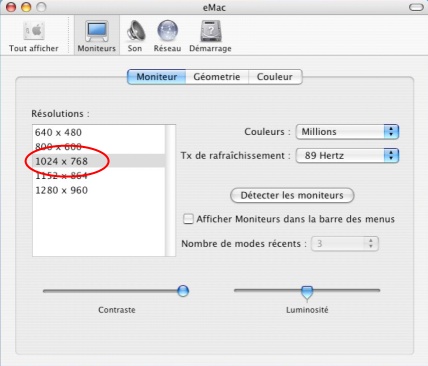Minimize the eMac window

(26, 7)
